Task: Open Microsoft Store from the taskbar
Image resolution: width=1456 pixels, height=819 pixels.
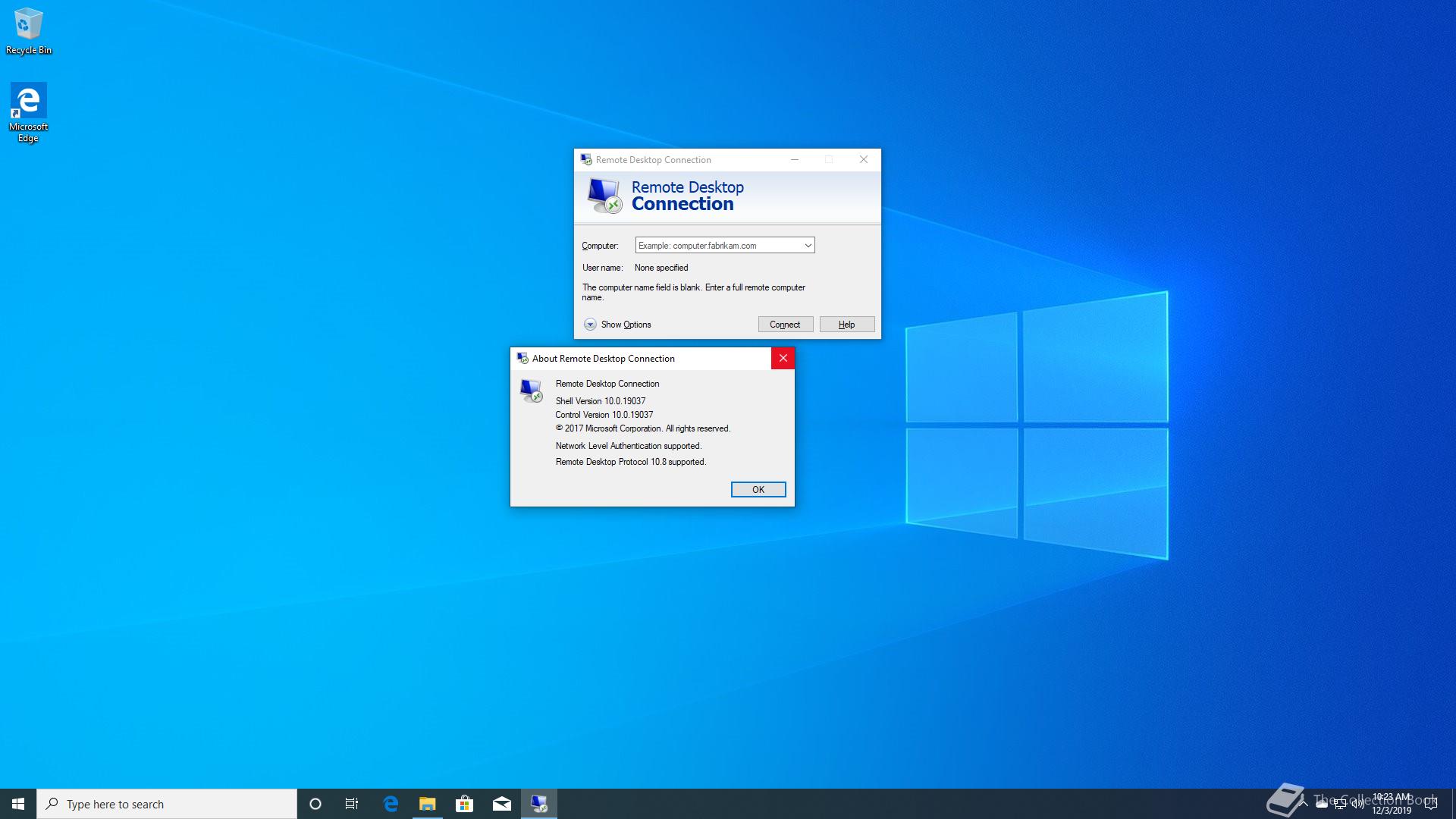Action: [x=464, y=804]
